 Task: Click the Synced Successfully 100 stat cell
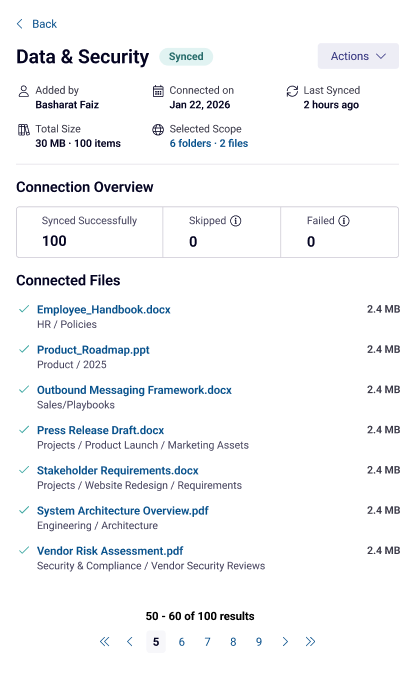(x=89, y=232)
